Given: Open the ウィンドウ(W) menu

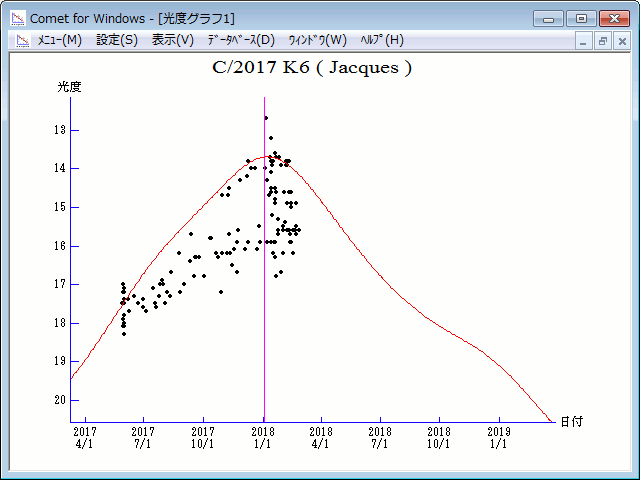Looking at the screenshot, I should 317,40.
